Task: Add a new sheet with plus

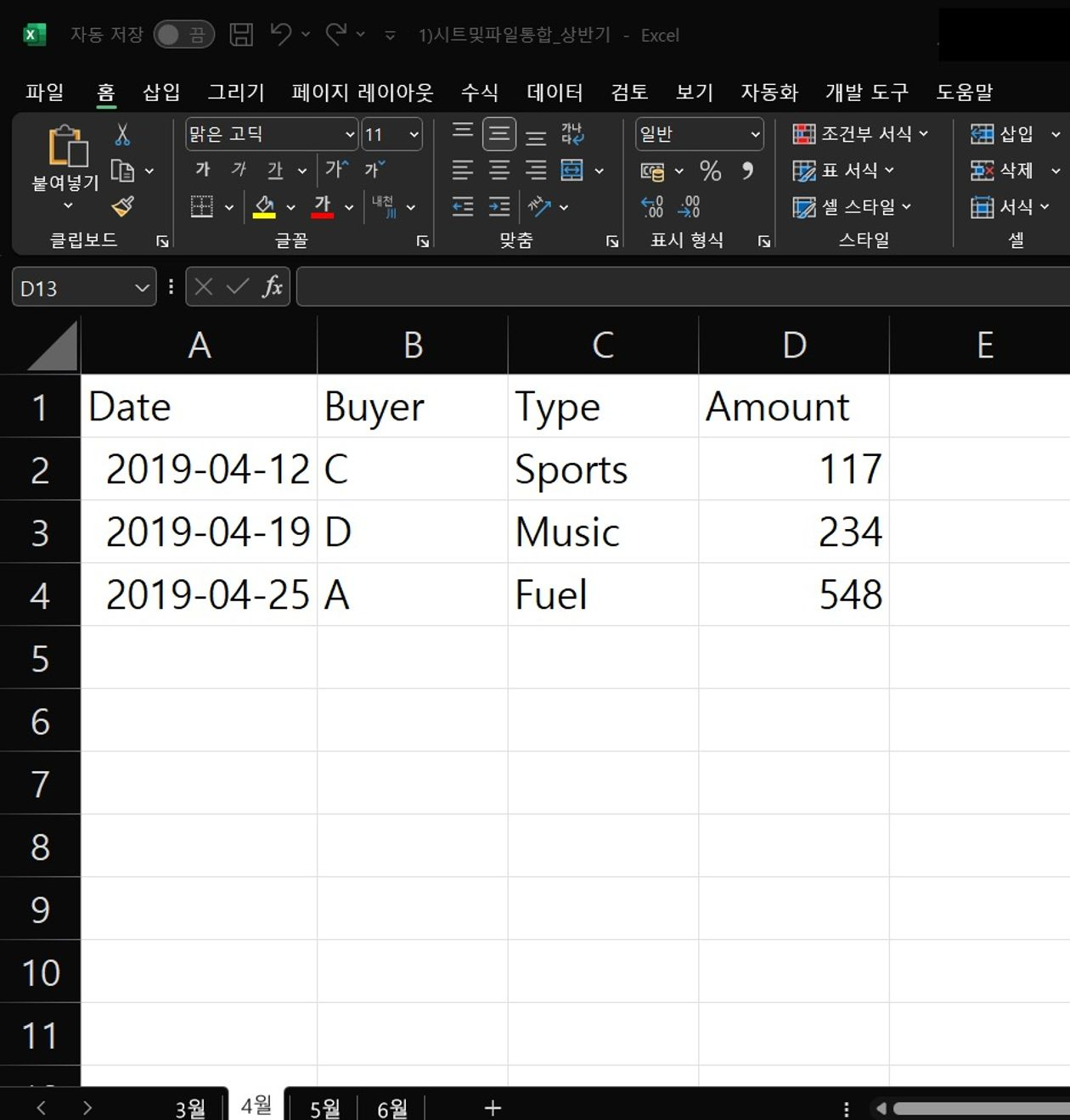Action: [x=493, y=1107]
